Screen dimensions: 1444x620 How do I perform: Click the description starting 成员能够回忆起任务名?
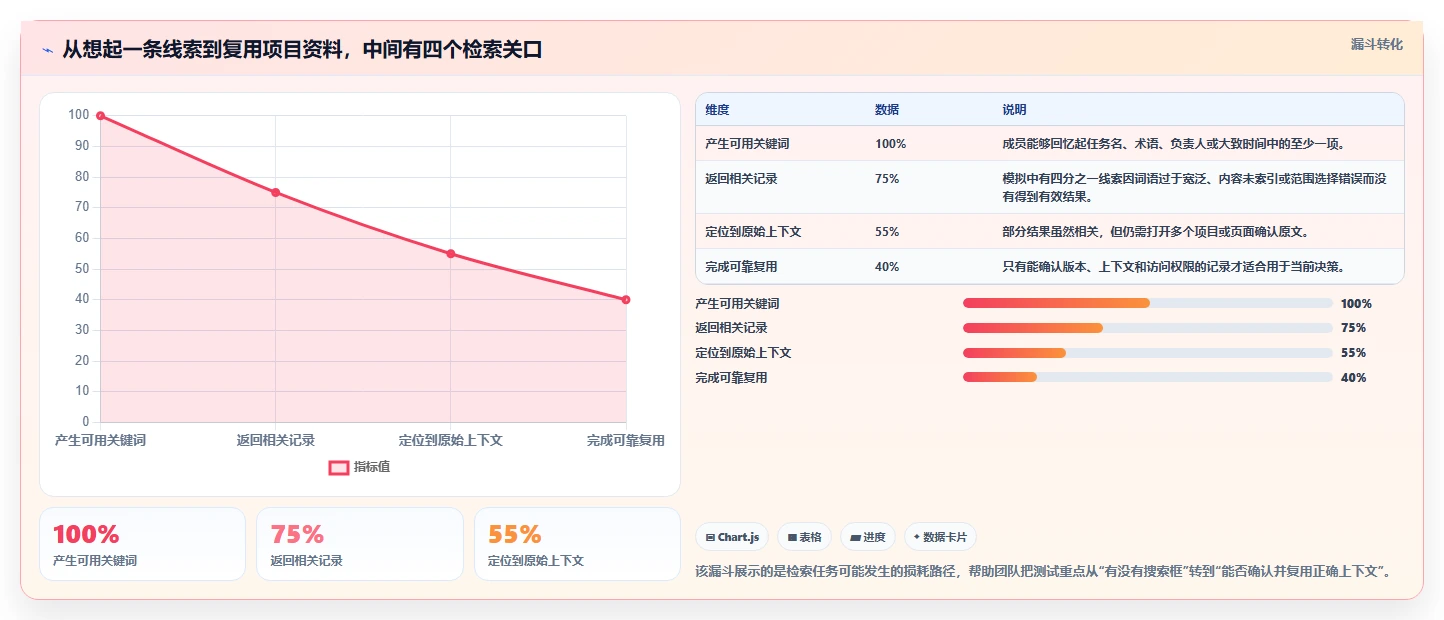[1173, 144]
